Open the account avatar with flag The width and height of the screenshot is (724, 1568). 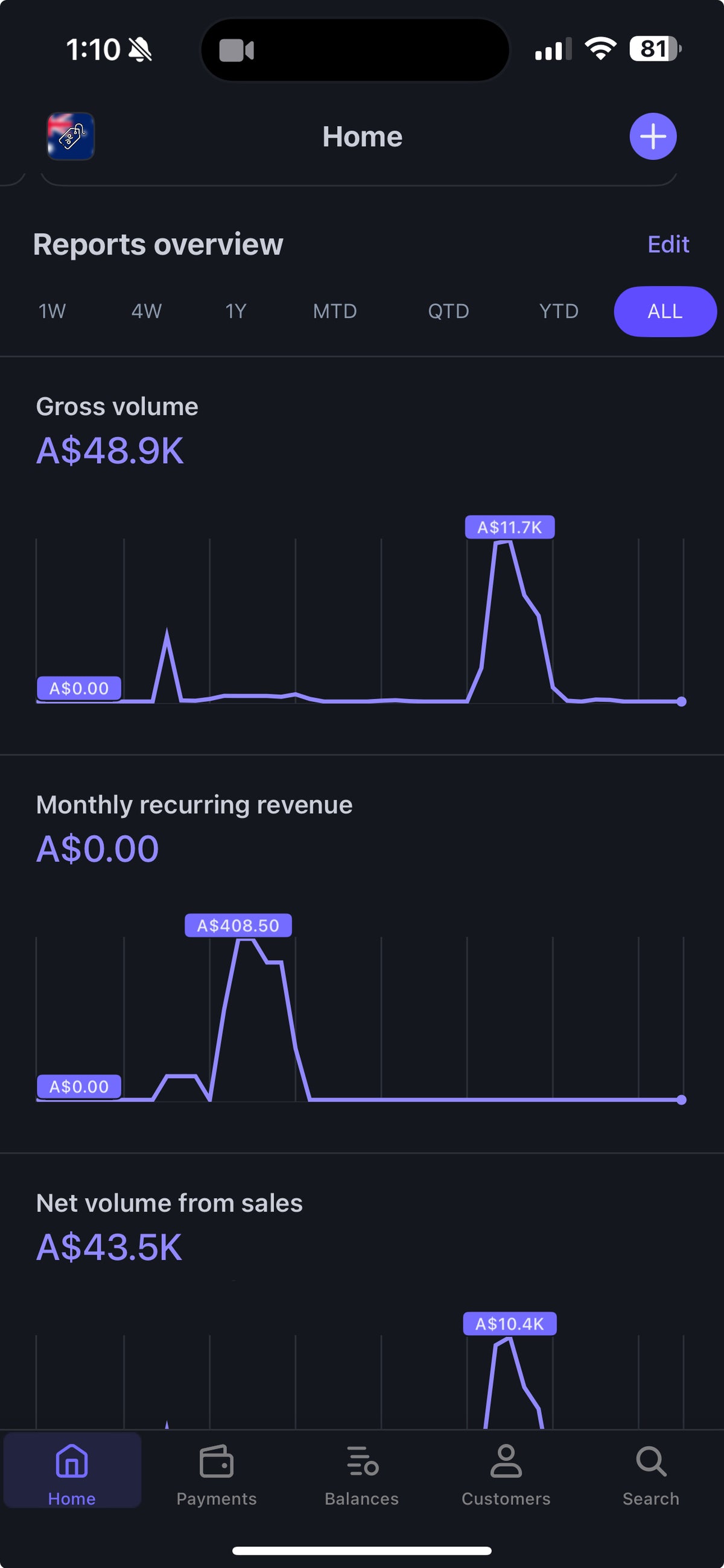(x=71, y=136)
